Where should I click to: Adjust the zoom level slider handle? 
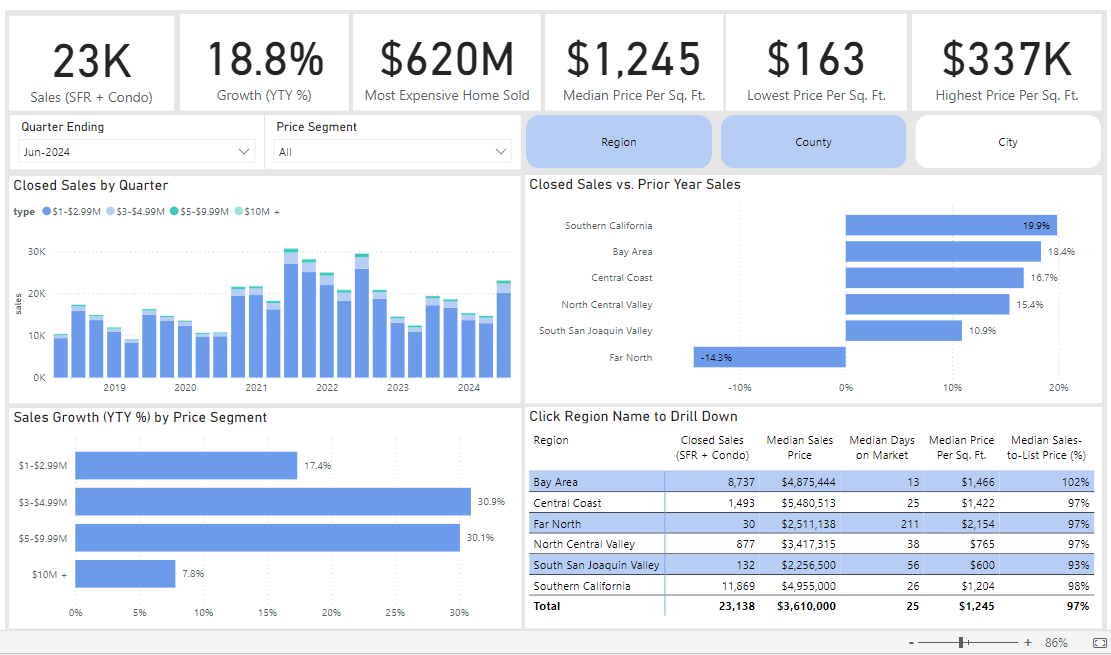[x=961, y=642]
